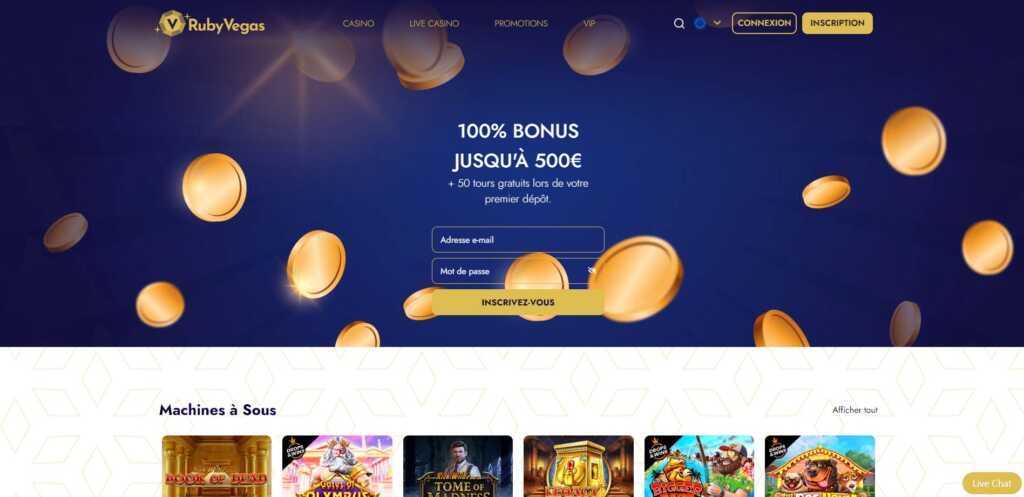This screenshot has height=497, width=1024.
Task: Open the Book of Dead game thumbnail
Action: pyautogui.click(x=217, y=466)
